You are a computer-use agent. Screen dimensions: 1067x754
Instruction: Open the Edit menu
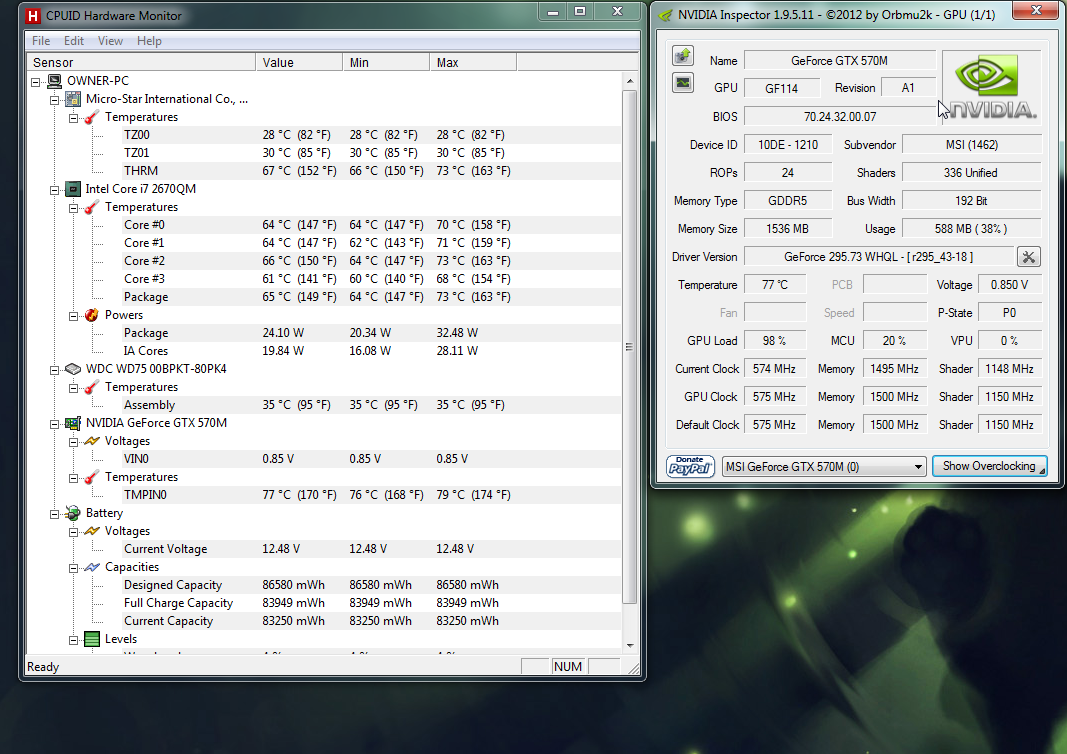pyautogui.click(x=73, y=41)
